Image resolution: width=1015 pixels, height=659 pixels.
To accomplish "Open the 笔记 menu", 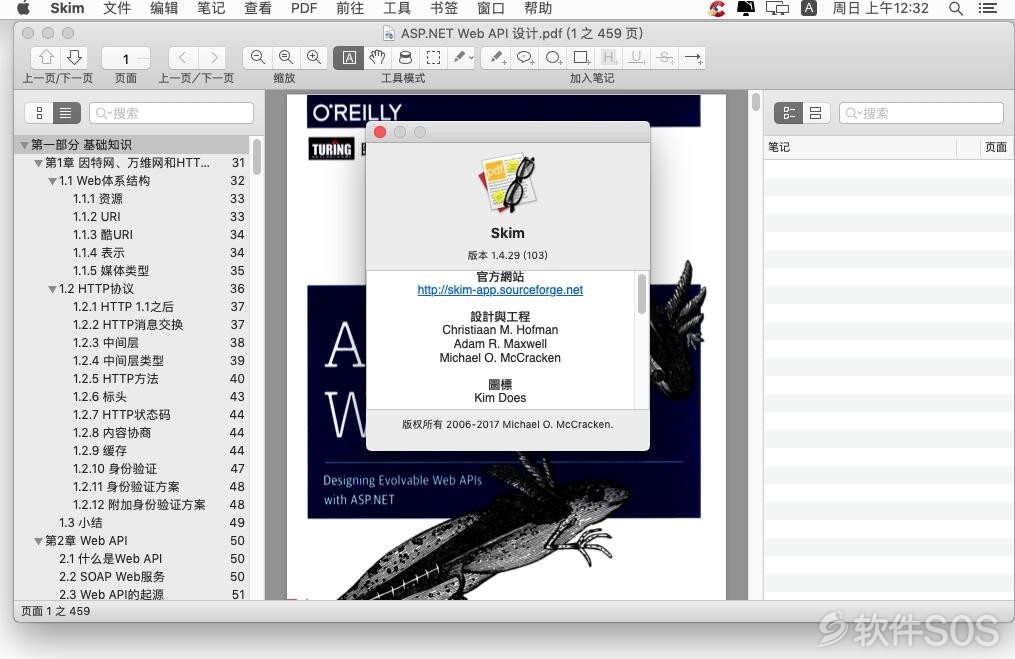I will (x=211, y=8).
